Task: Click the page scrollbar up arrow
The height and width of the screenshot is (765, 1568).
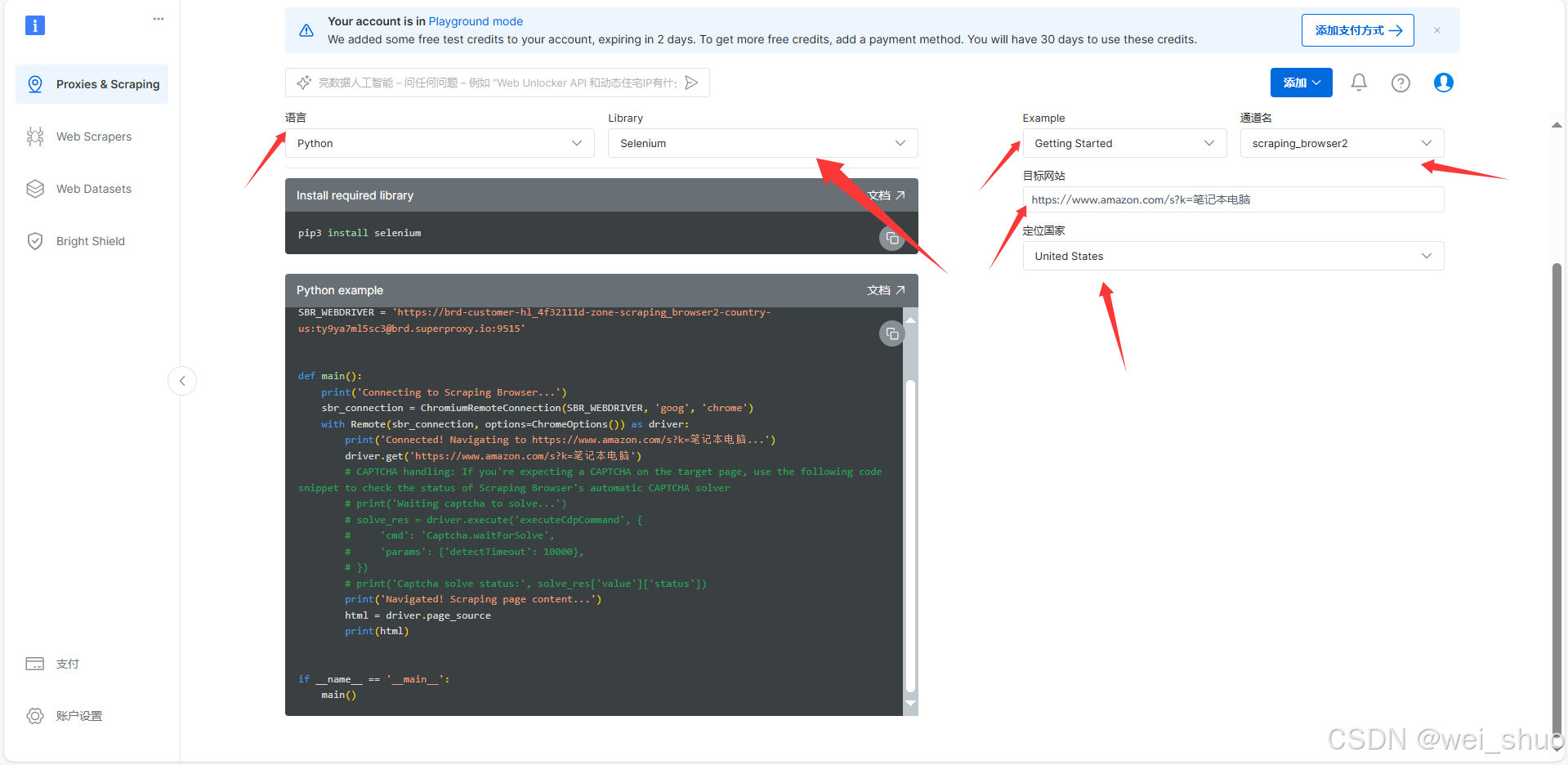Action: tap(1557, 125)
